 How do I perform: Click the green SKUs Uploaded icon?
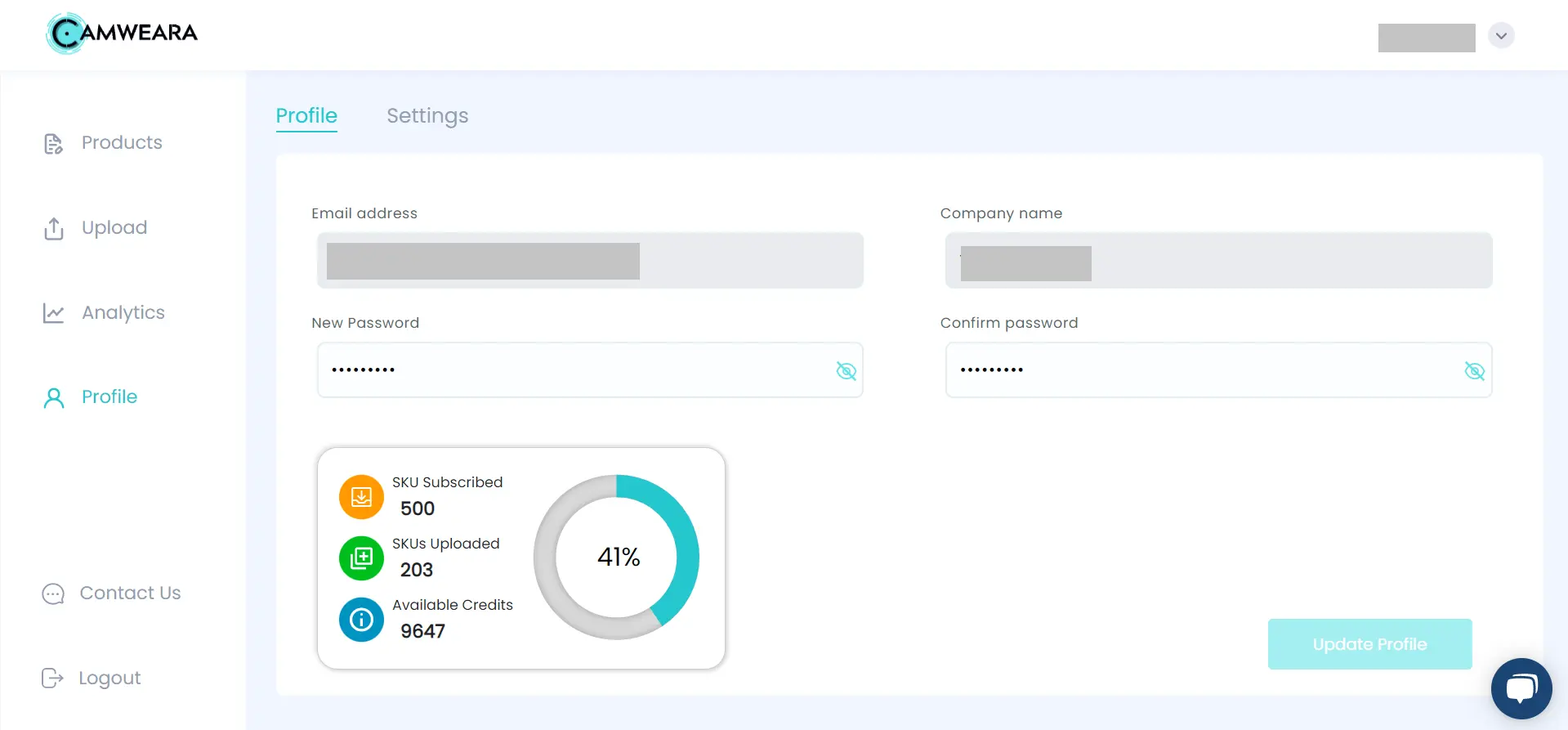point(361,558)
